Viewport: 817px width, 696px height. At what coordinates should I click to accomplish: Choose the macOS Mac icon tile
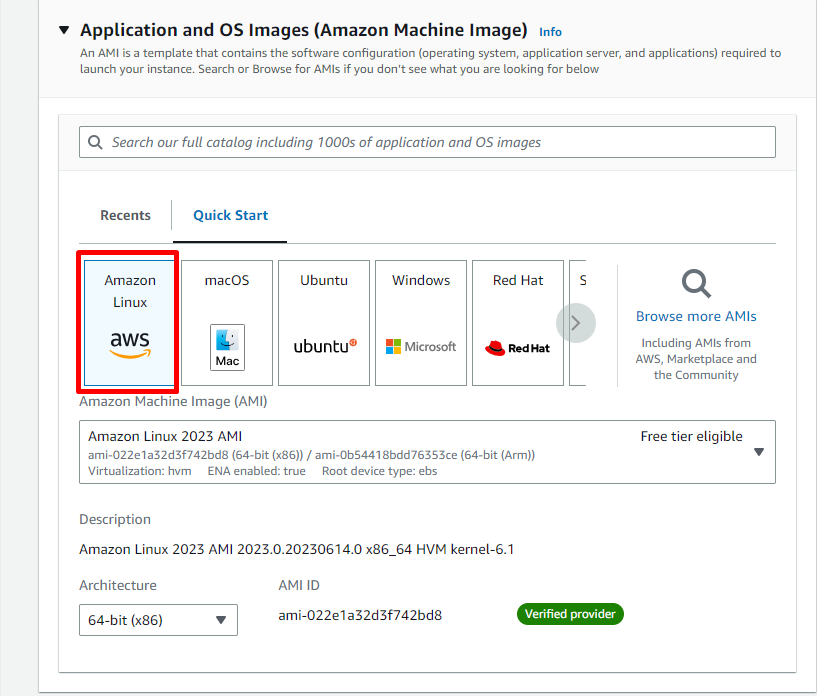pos(227,323)
